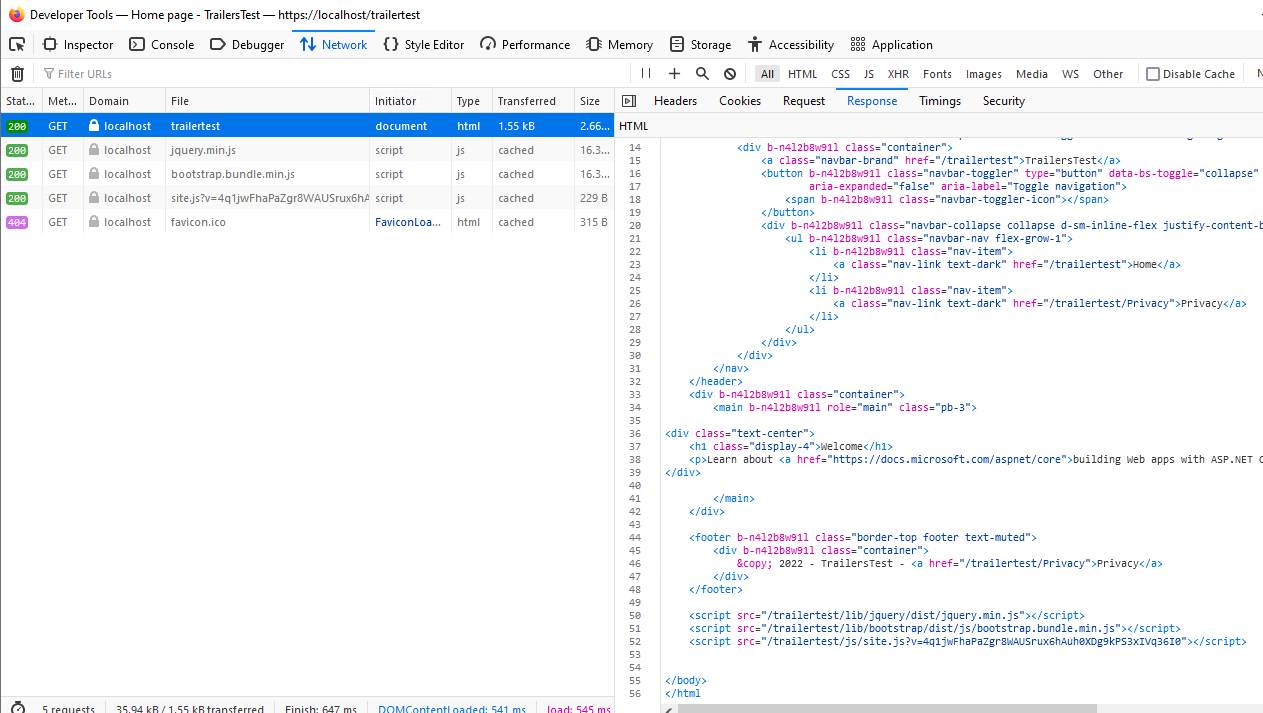Viewport: 1263px width, 713px height.
Task: Switch to the Console panel
Action: pyautogui.click(x=161, y=44)
